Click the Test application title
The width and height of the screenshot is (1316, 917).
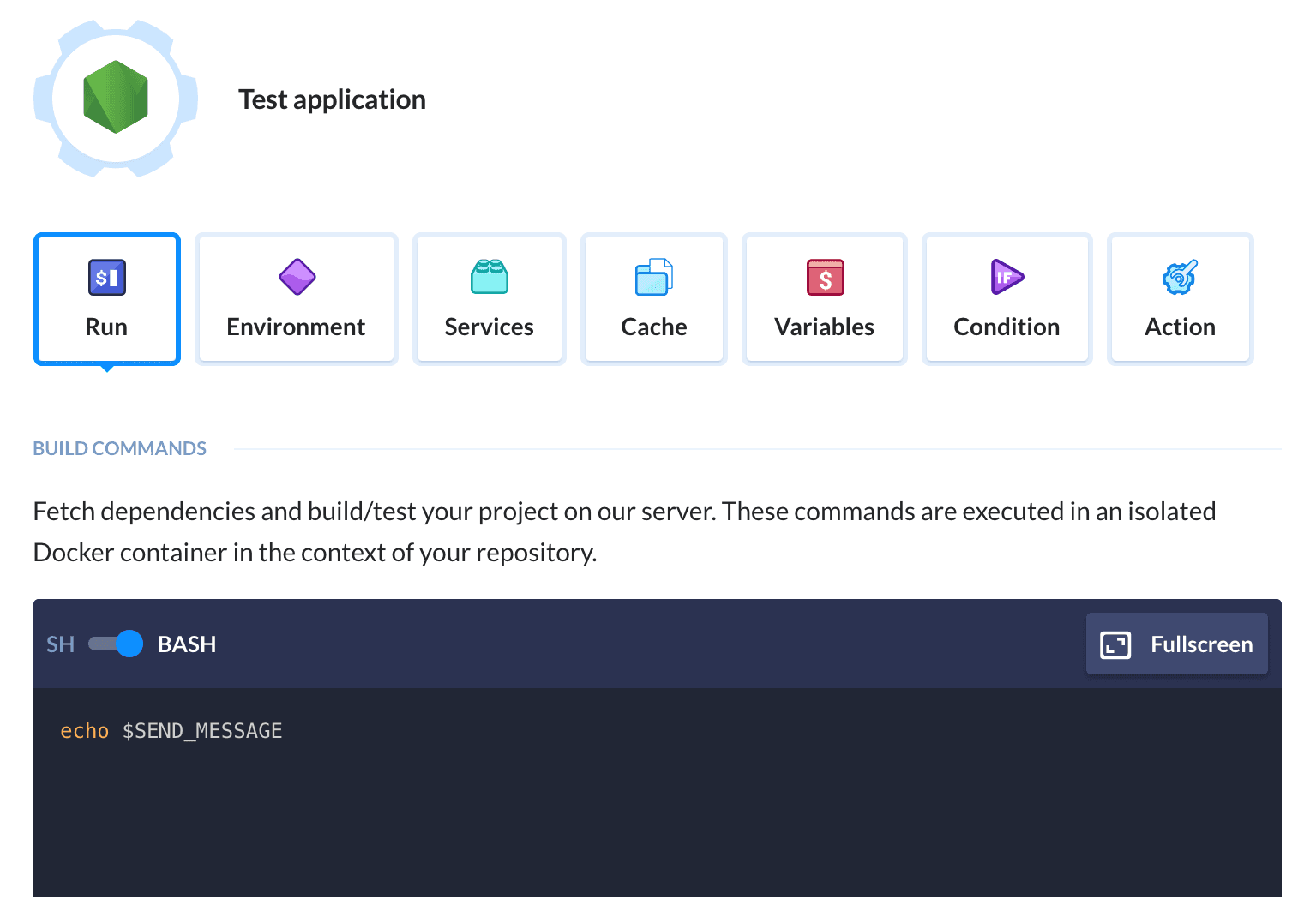click(x=332, y=99)
